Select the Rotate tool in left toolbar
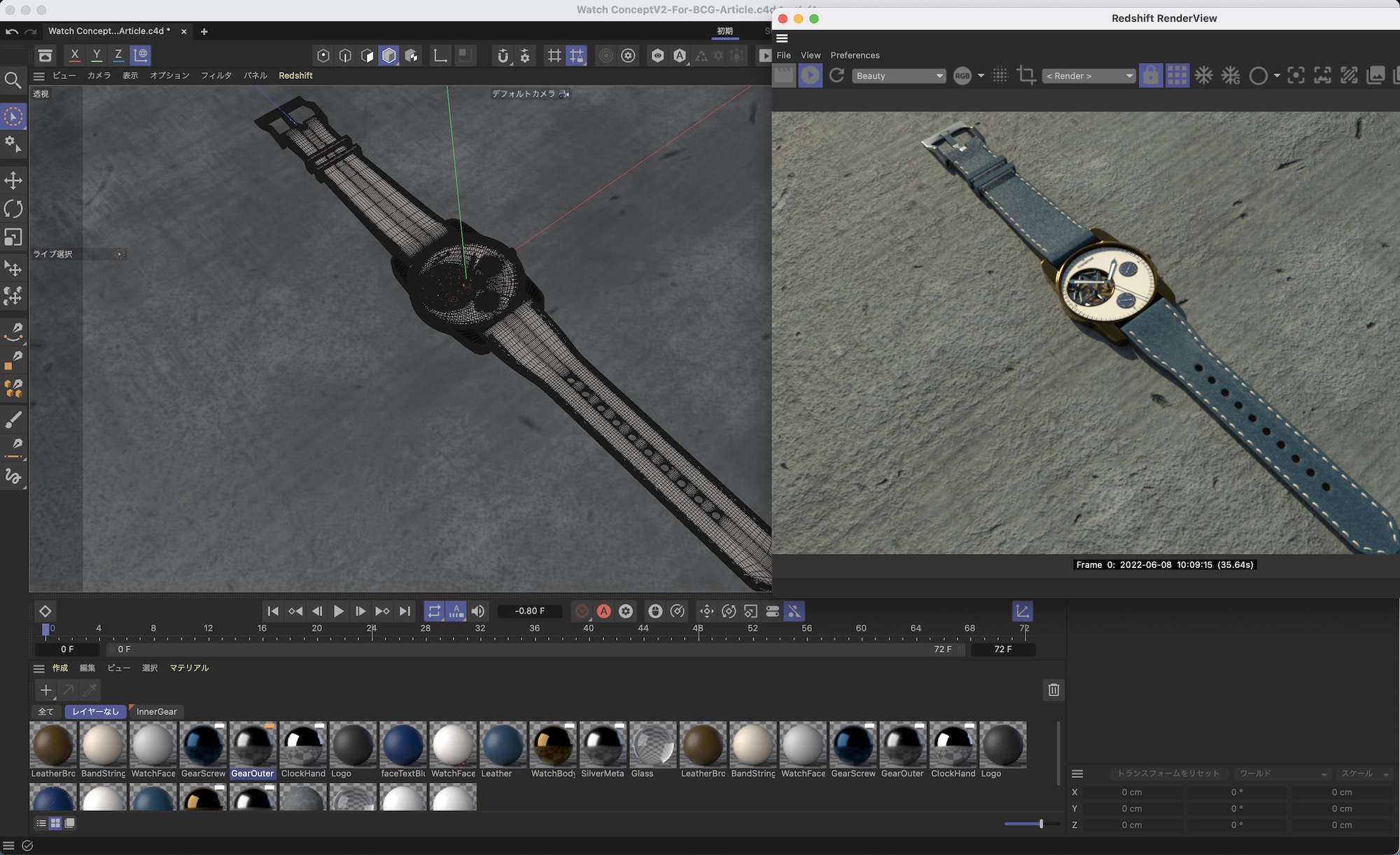Viewport: 1400px width, 855px height. (x=13, y=209)
